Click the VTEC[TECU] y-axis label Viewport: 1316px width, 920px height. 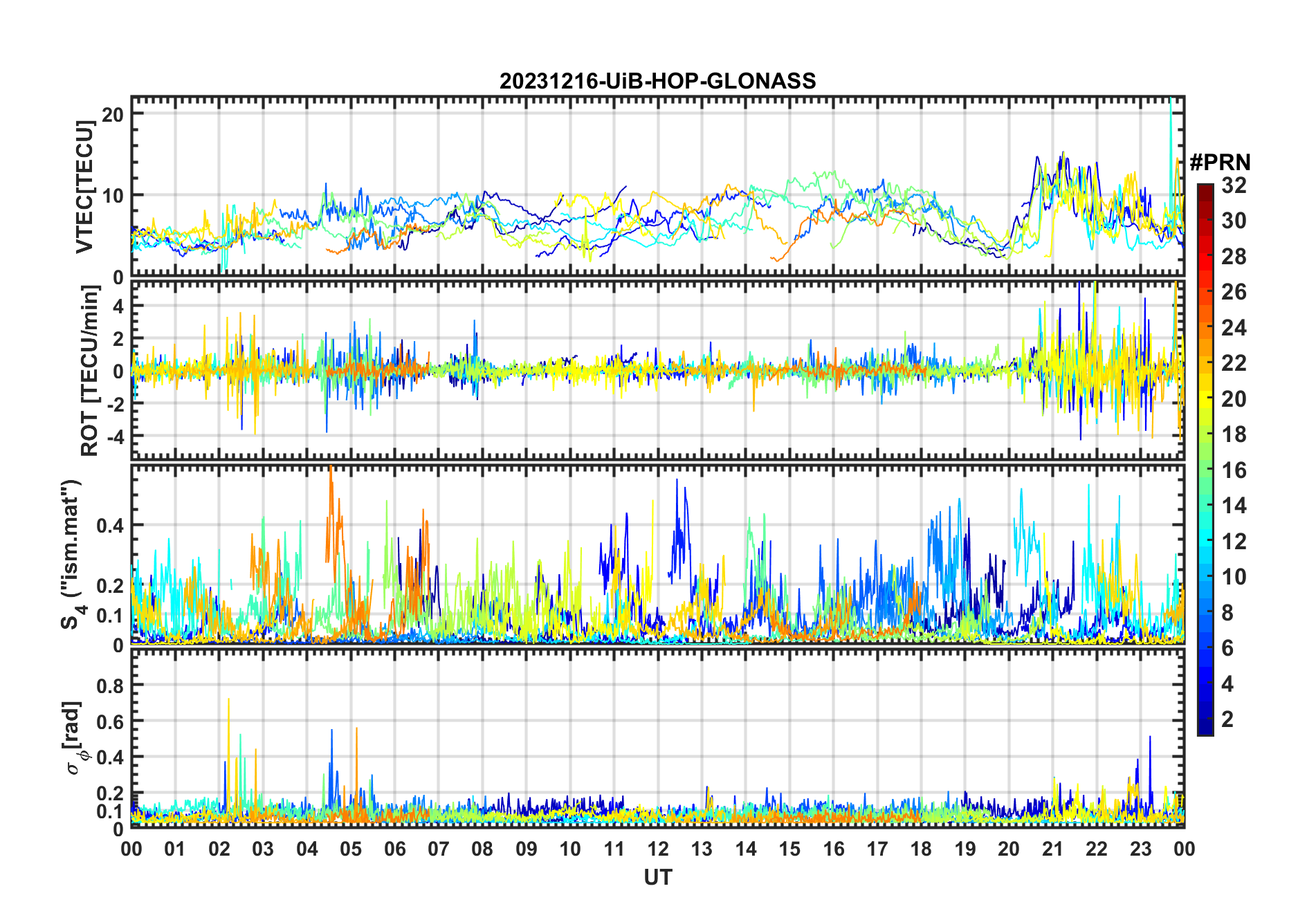click(84, 187)
